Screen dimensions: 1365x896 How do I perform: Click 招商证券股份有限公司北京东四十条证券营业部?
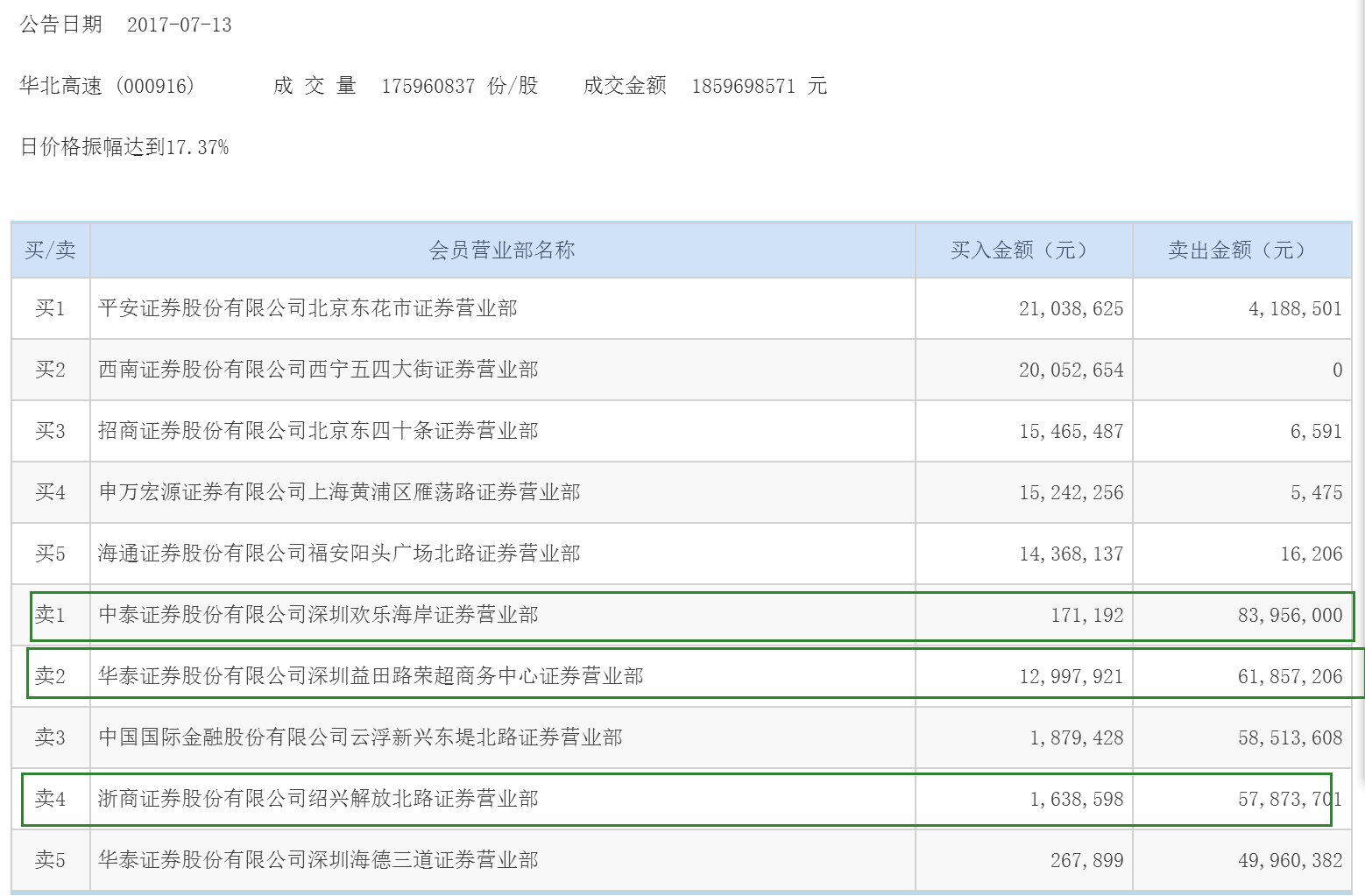click(x=318, y=431)
